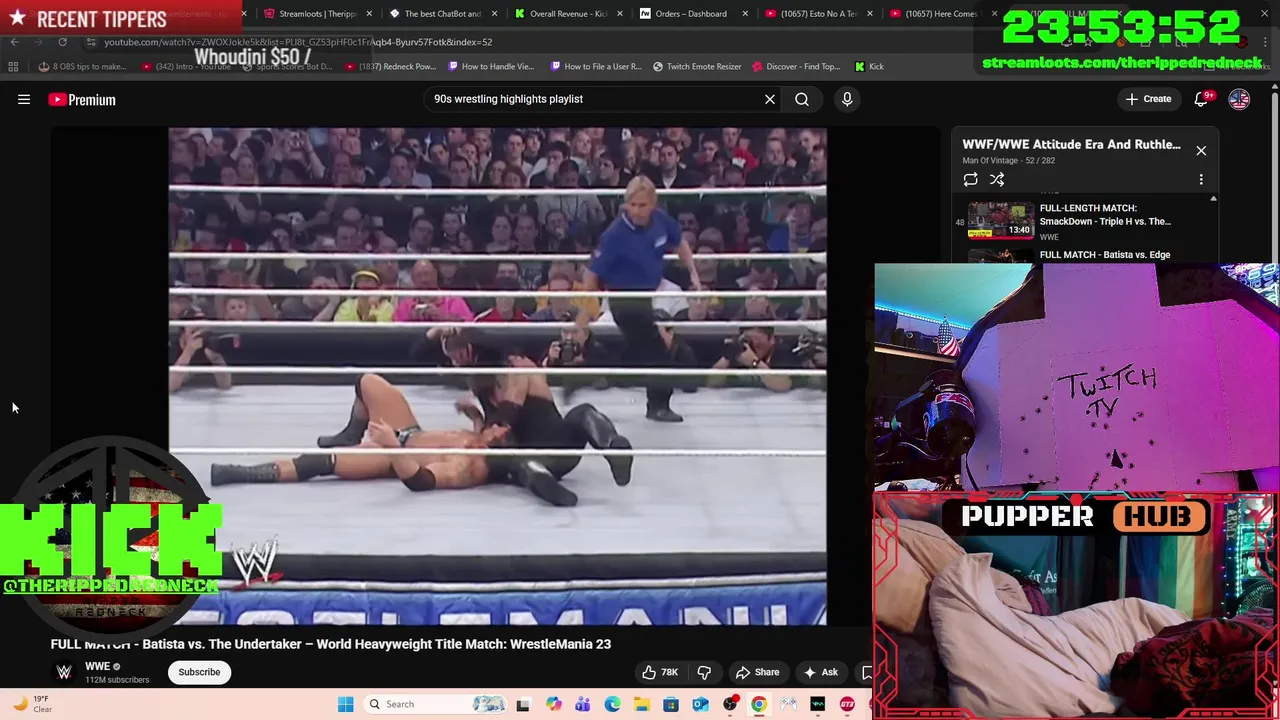
Task: Click the video title text
Action: pyautogui.click(x=331, y=644)
